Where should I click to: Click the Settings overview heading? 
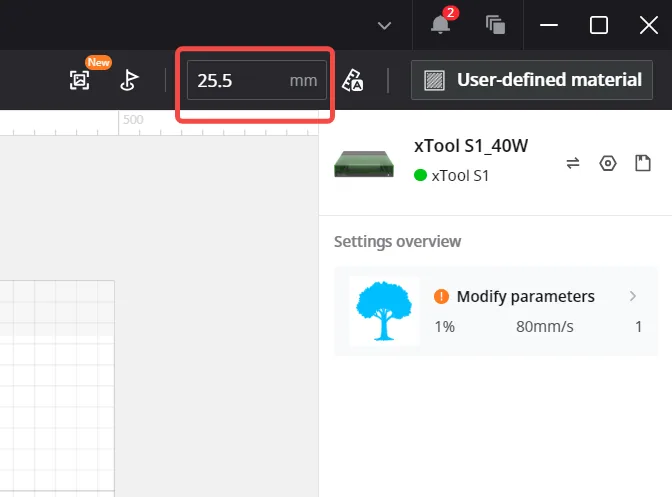coord(397,242)
